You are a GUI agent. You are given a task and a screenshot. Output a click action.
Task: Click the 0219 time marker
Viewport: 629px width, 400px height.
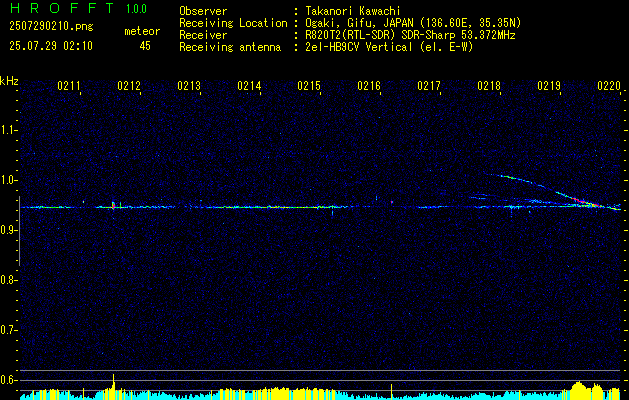pyautogui.click(x=549, y=85)
